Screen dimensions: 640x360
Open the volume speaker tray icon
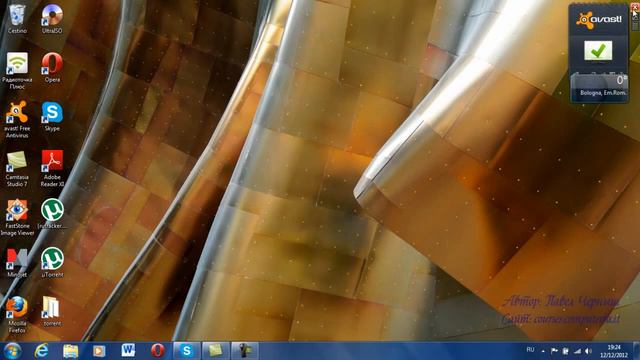click(x=588, y=351)
